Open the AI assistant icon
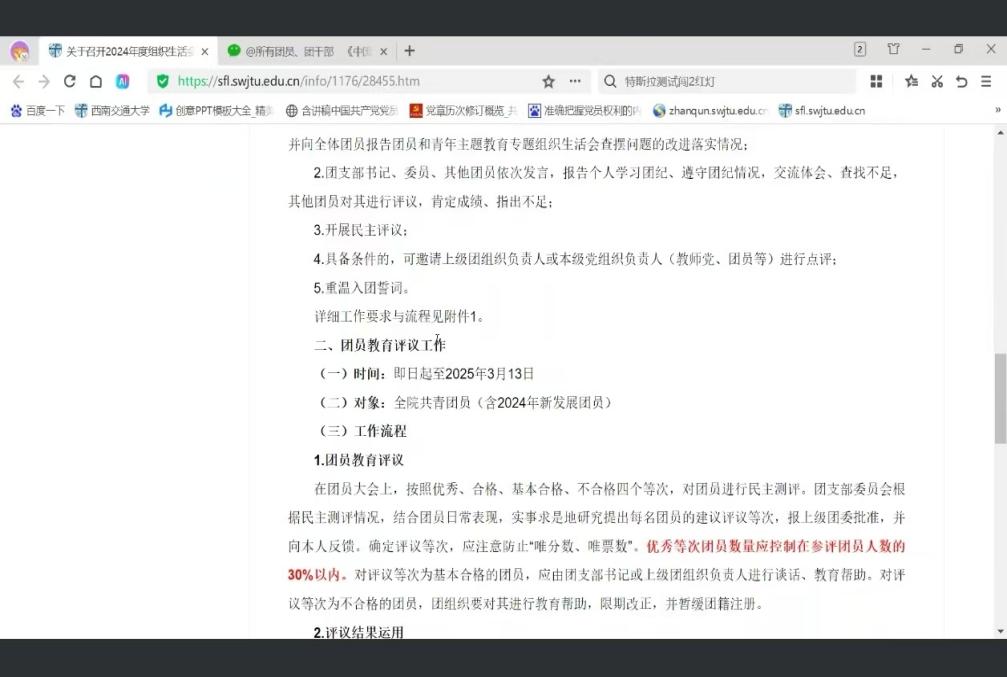The height and width of the screenshot is (677, 1007). tap(122, 82)
